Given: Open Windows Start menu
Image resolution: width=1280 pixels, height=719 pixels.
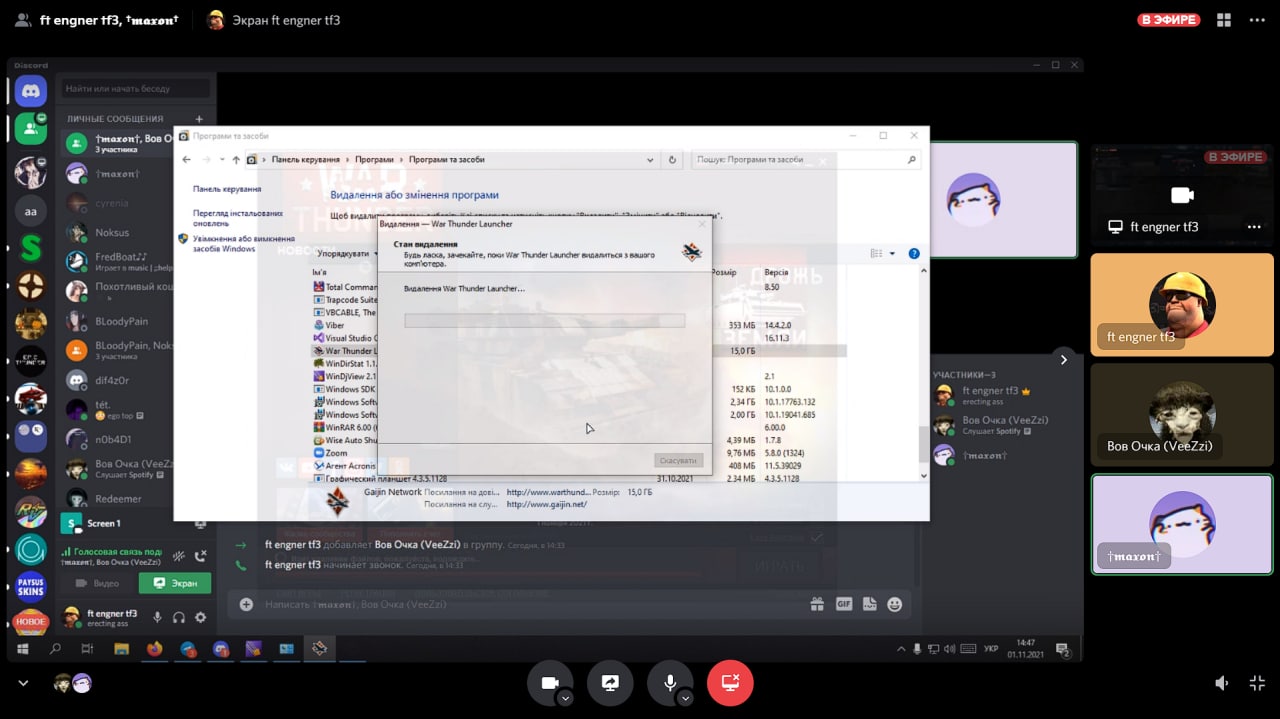Looking at the screenshot, I should point(22,649).
